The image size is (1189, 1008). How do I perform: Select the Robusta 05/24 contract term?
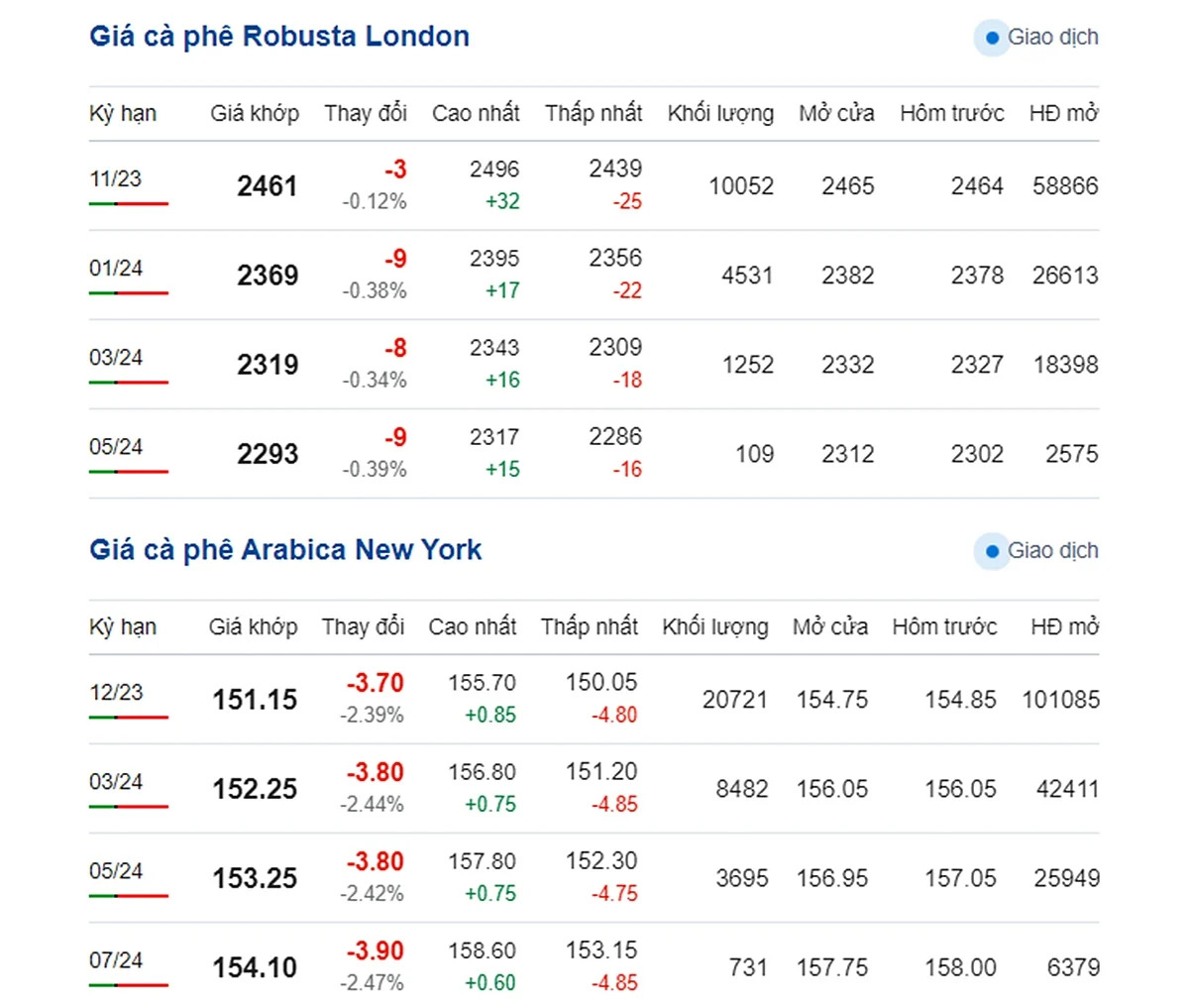tap(116, 447)
